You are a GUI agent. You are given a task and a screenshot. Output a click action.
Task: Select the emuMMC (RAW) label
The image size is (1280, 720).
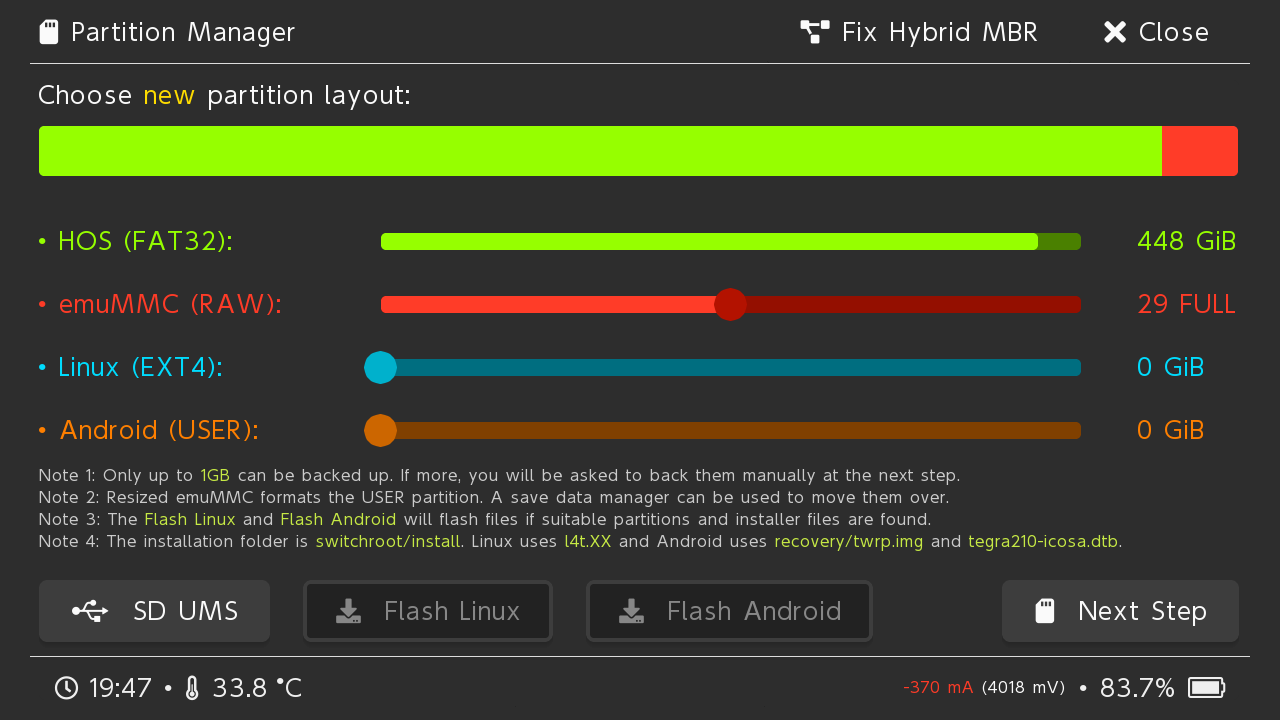click(x=160, y=304)
